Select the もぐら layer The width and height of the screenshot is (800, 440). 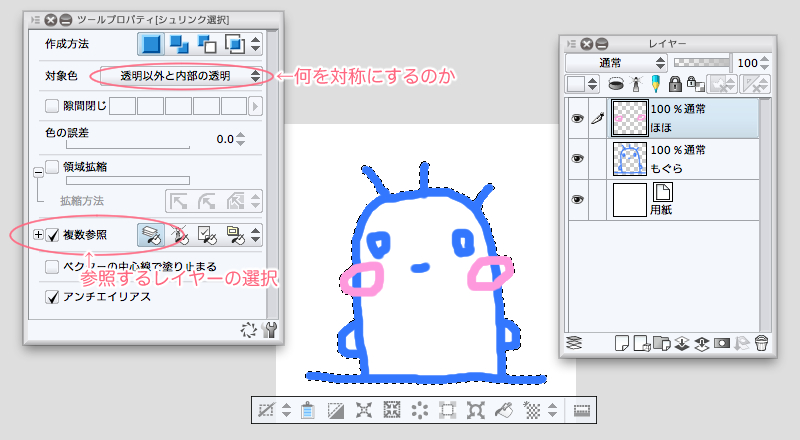(690, 158)
